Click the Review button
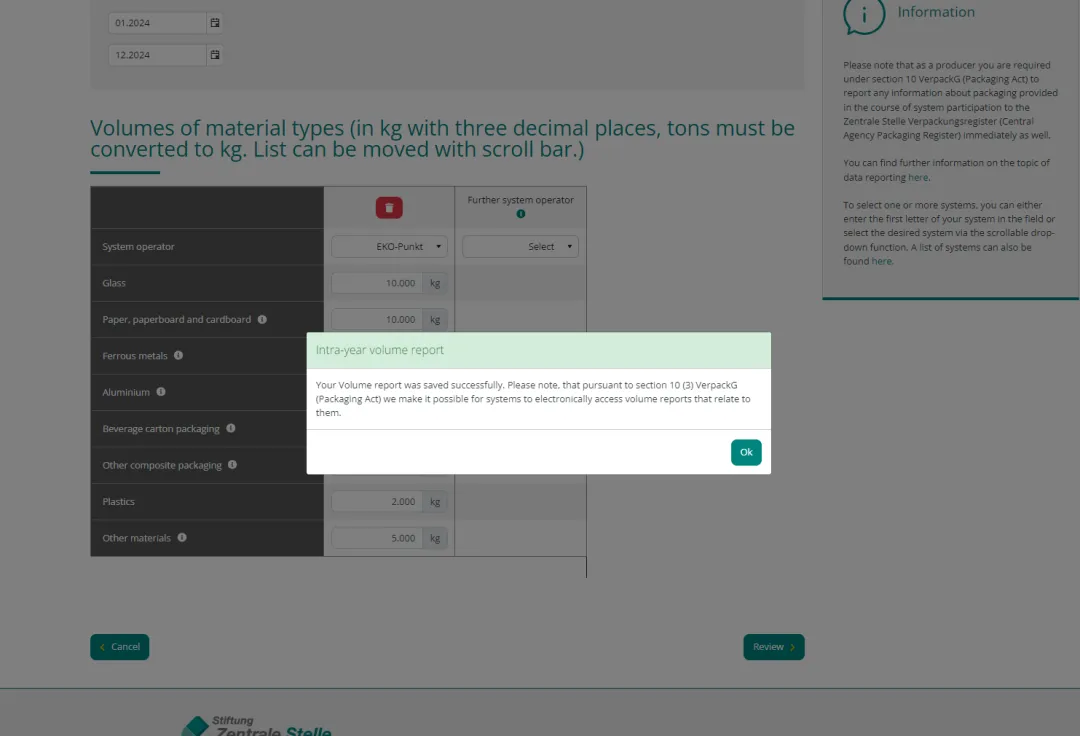The image size is (1080, 736). [773, 647]
